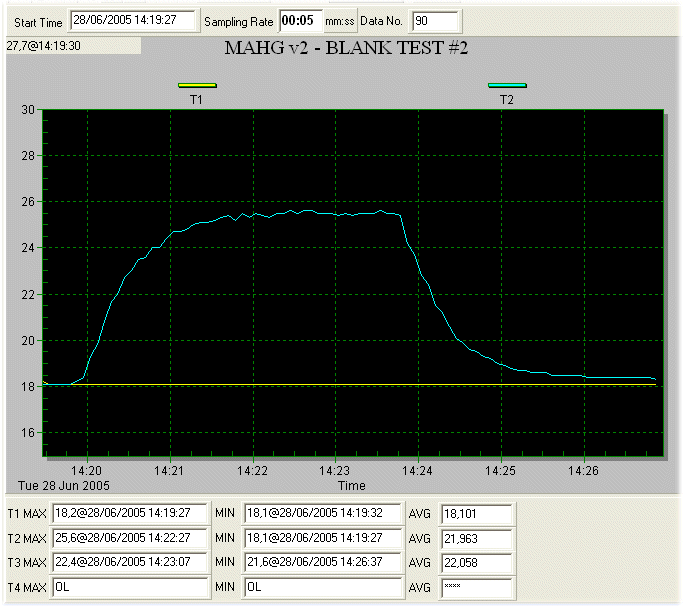
Task: Click the T2 legend label
Action: (x=507, y=100)
